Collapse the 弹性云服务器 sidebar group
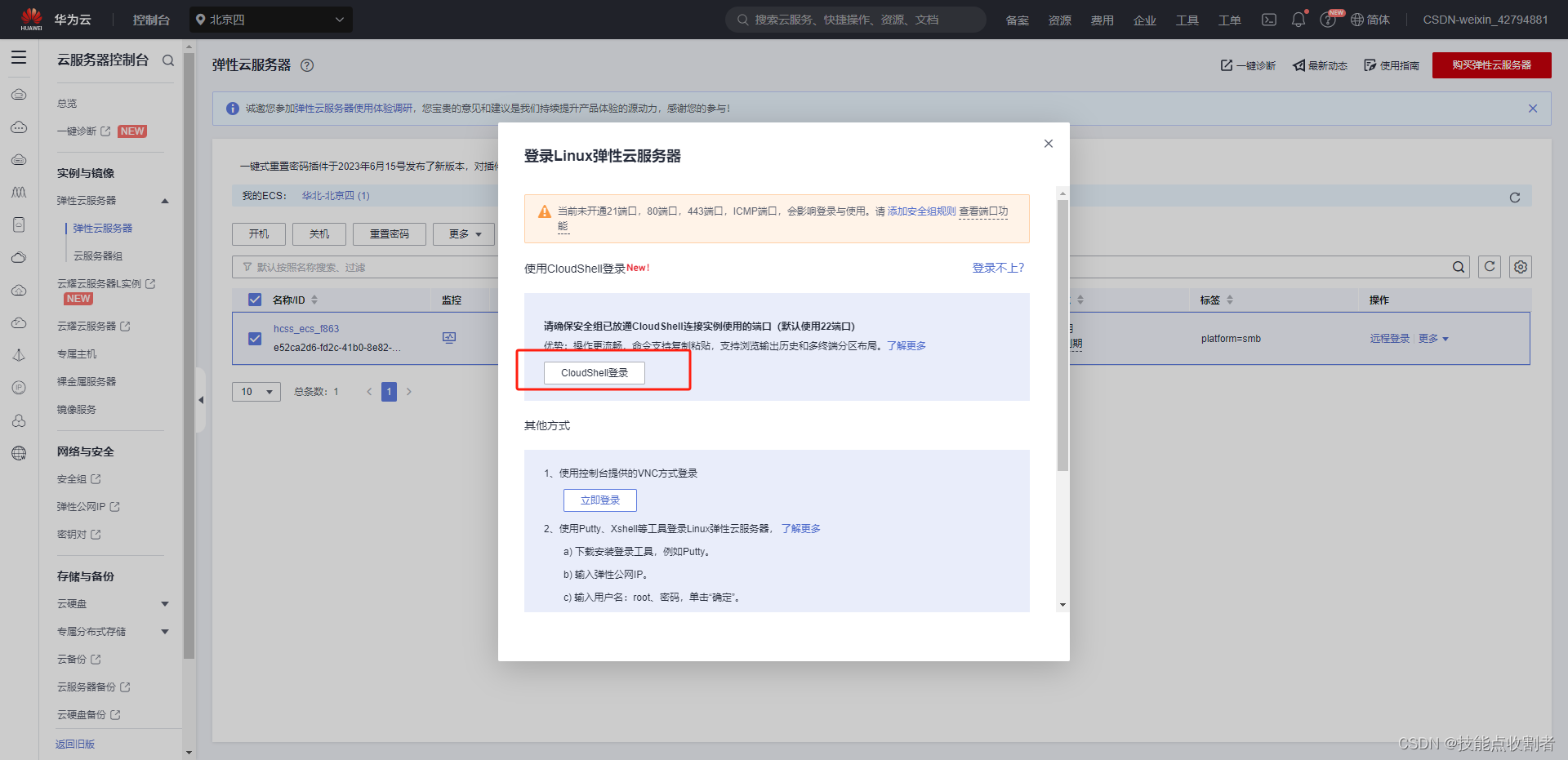The image size is (1568, 760). tap(165, 201)
